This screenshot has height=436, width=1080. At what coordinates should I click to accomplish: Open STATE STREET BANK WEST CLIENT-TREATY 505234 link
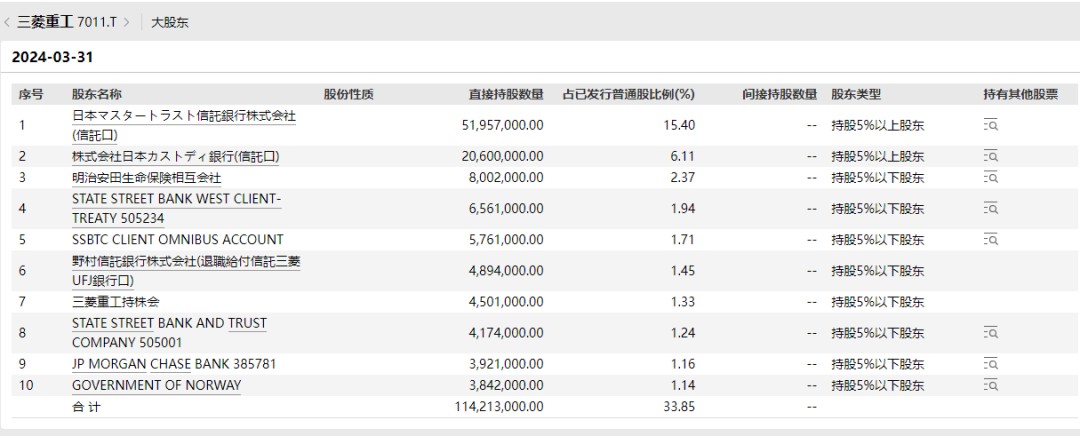177,208
